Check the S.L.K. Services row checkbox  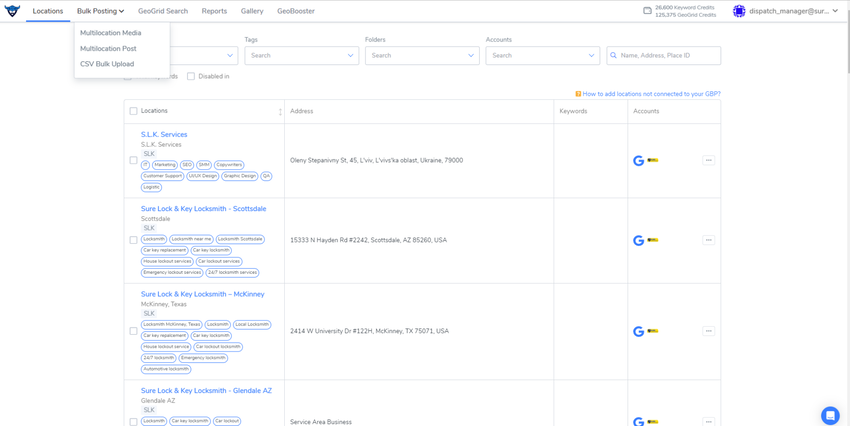click(x=133, y=160)
